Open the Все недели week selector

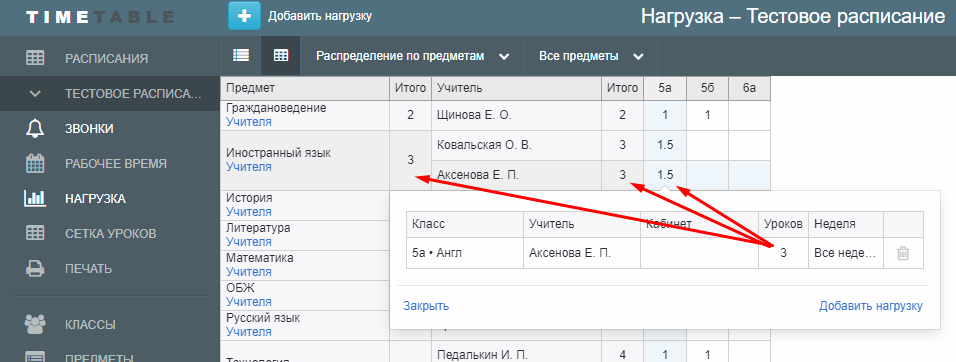(846, 253)
